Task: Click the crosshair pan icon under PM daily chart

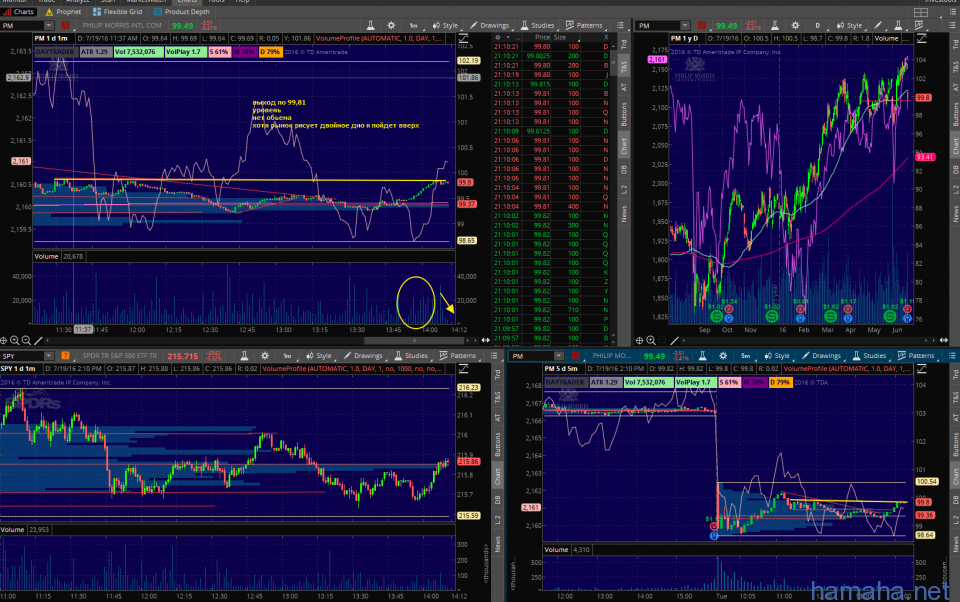Action: [639, 341]
